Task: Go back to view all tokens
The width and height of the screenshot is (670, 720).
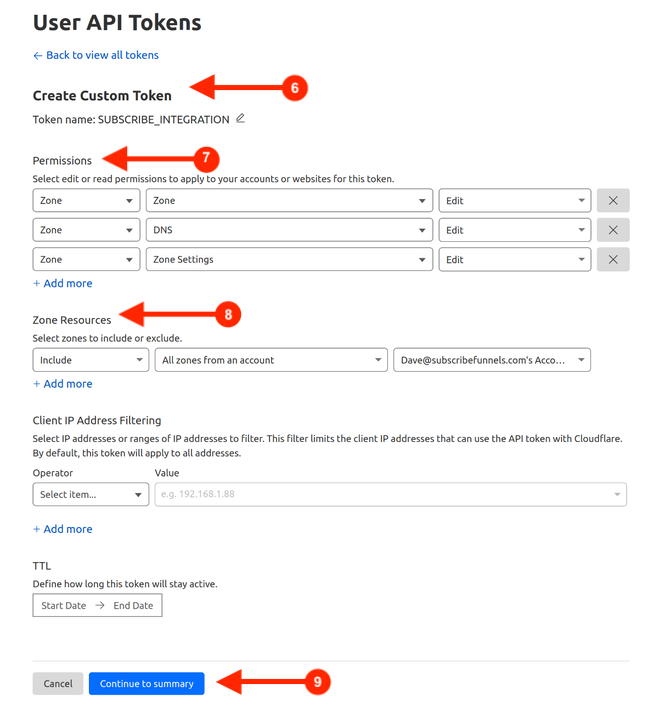Action: [x=96, y=55]
